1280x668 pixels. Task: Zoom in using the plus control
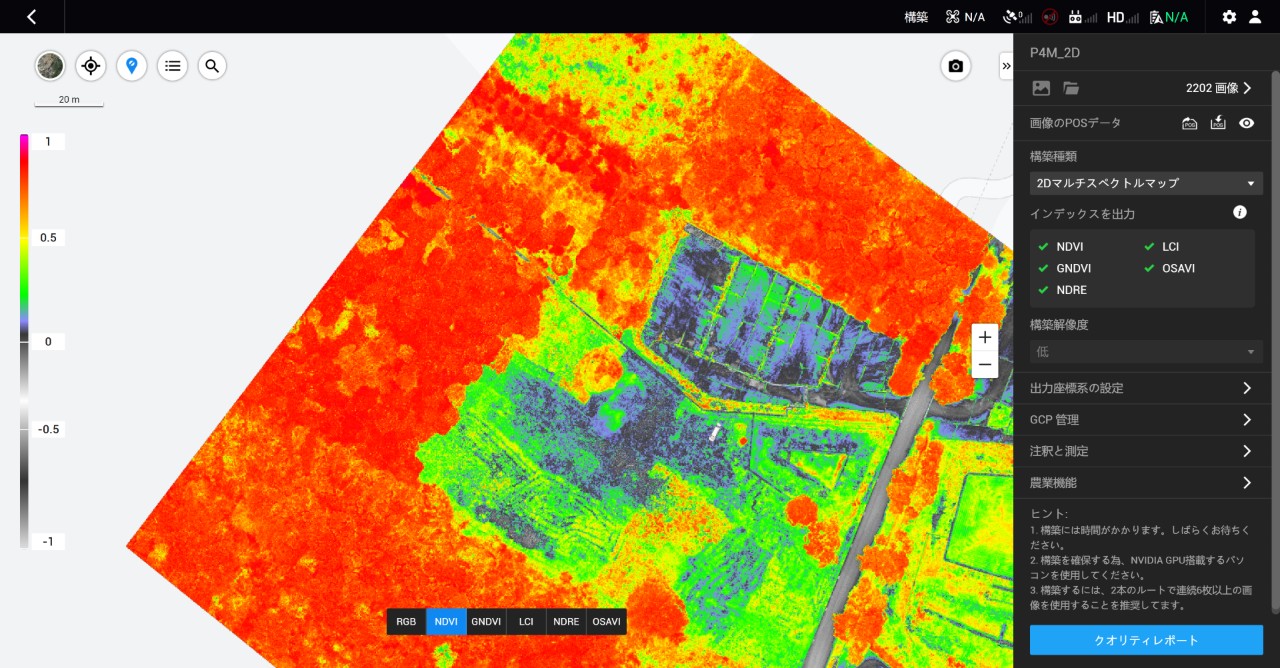coord(984,337)
